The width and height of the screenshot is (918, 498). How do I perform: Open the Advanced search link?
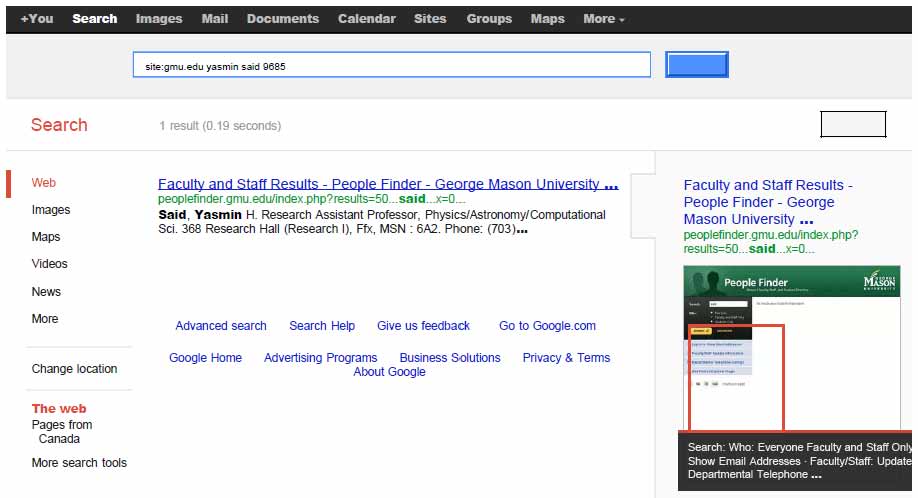[x=221, y=326]
